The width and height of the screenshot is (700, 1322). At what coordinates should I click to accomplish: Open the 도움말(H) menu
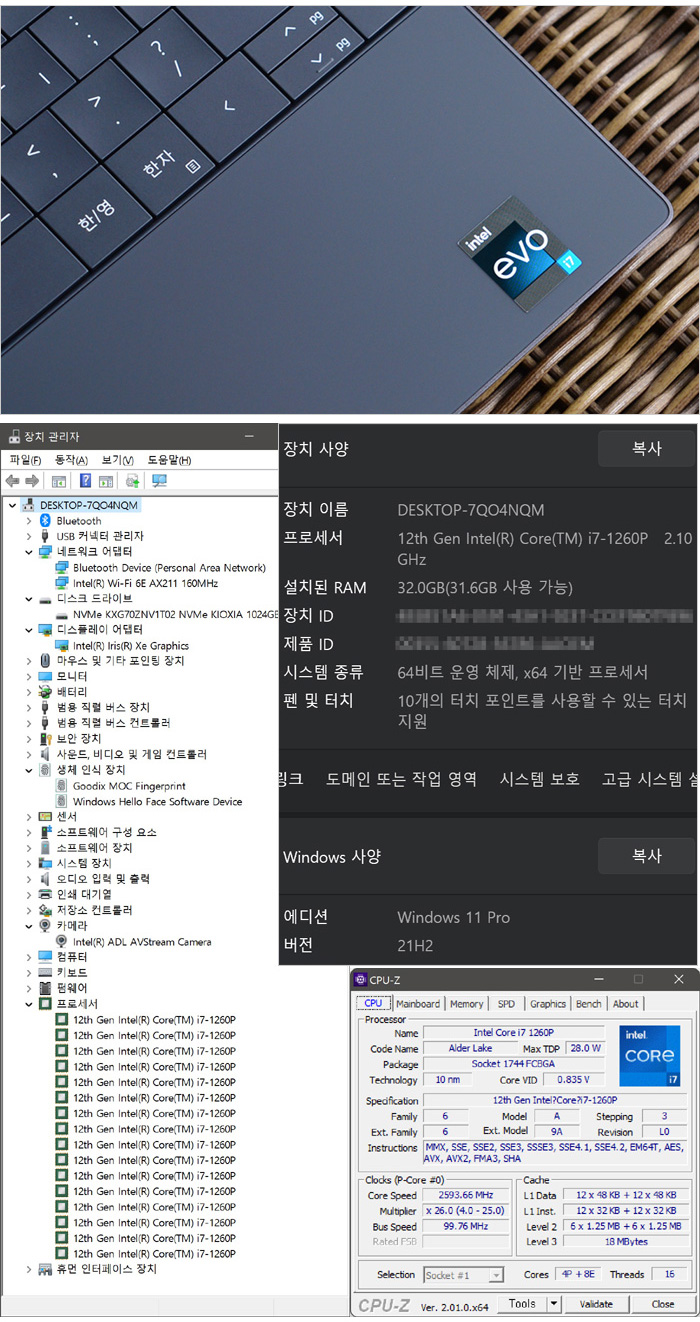[169, 460]
